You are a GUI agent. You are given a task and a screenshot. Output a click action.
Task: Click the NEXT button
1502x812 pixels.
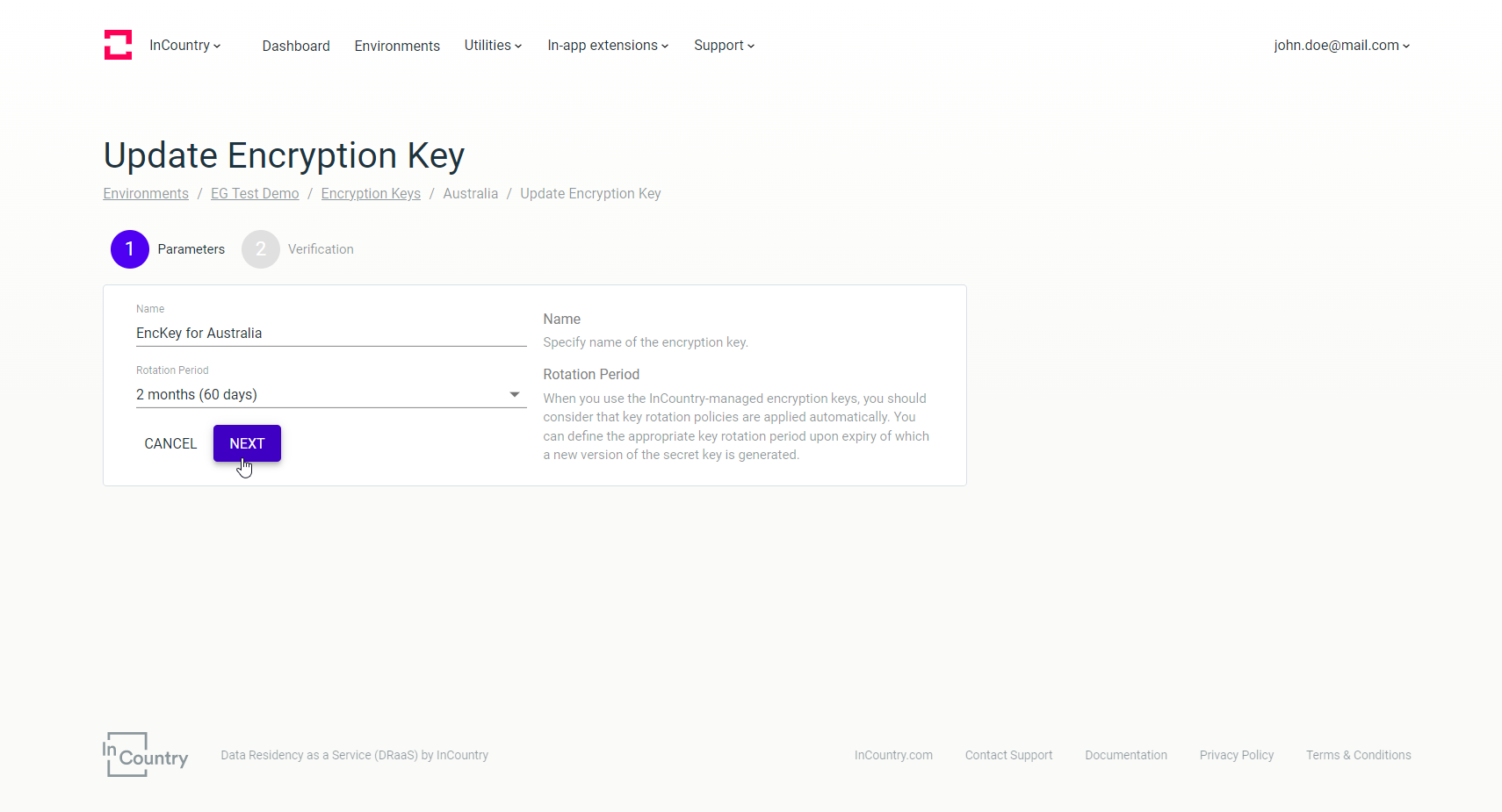pyautogui.click(x=247, y=443)
